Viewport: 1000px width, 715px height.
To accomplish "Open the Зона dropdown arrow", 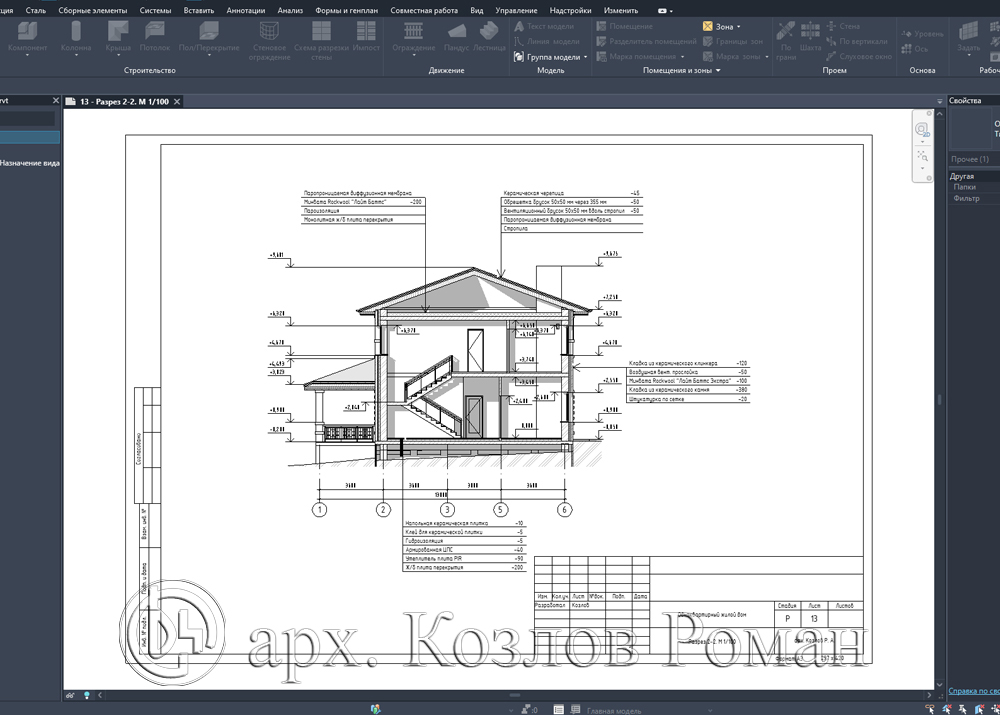I will click(739, 27).
